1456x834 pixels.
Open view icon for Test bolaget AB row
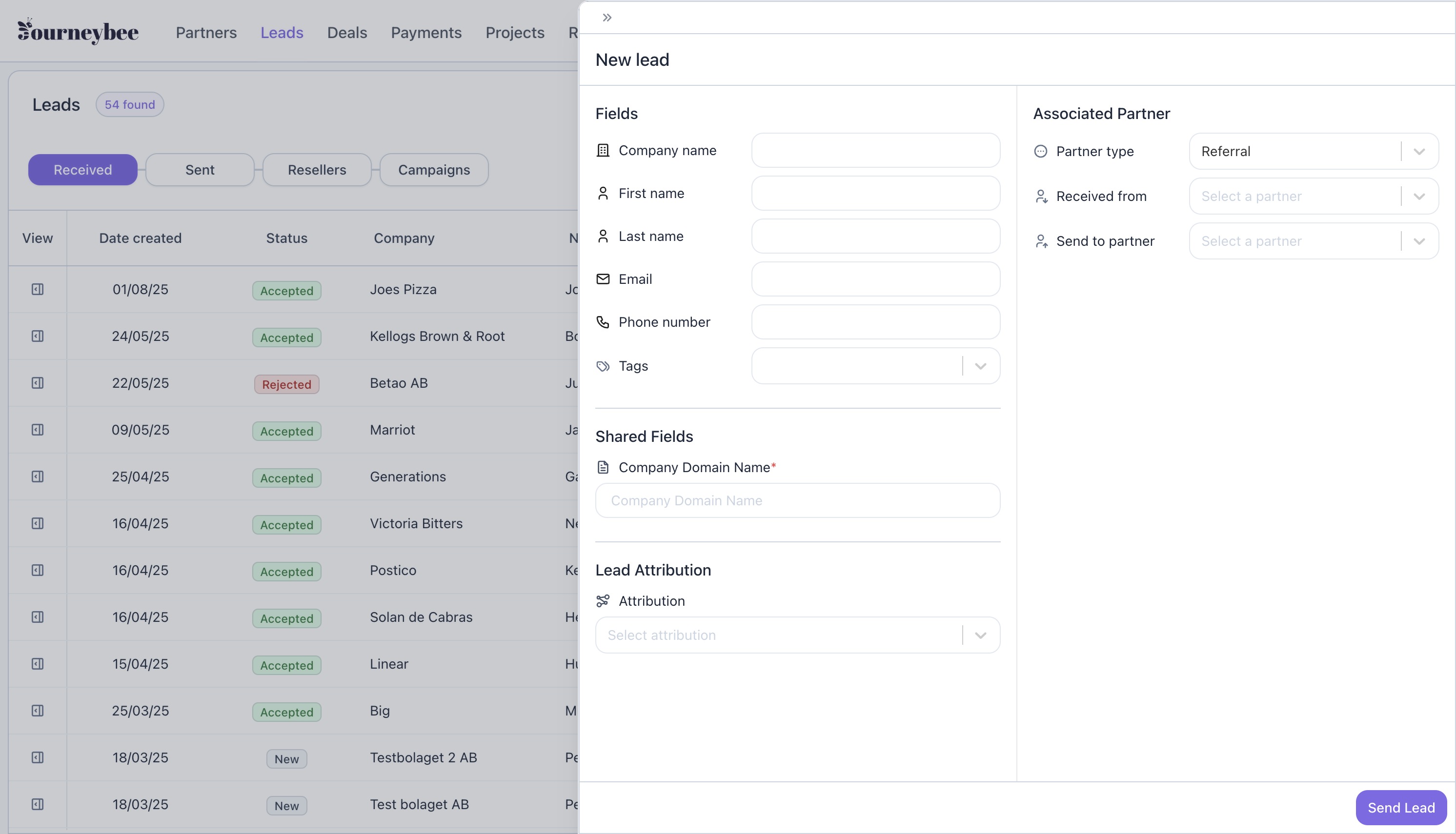coord(37,804)
